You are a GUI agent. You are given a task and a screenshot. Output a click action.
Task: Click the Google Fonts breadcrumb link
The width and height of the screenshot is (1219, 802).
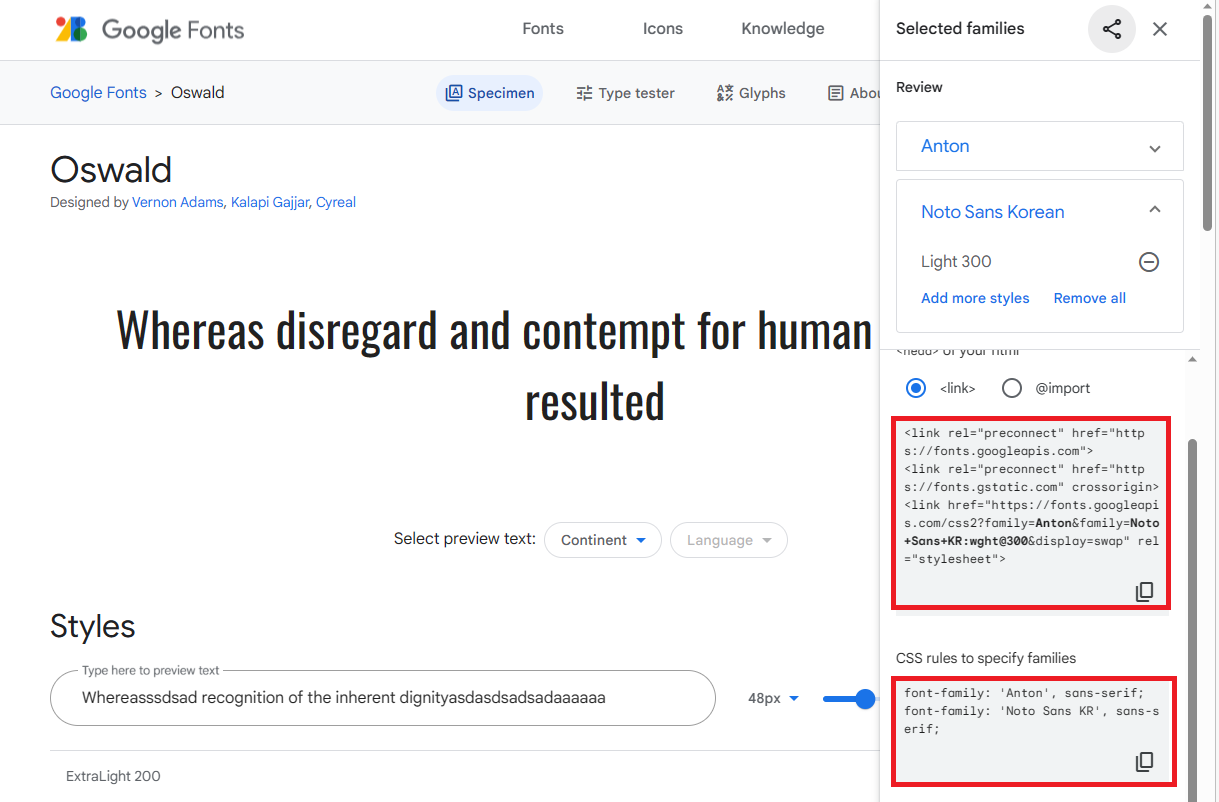[x=98, y=93]
